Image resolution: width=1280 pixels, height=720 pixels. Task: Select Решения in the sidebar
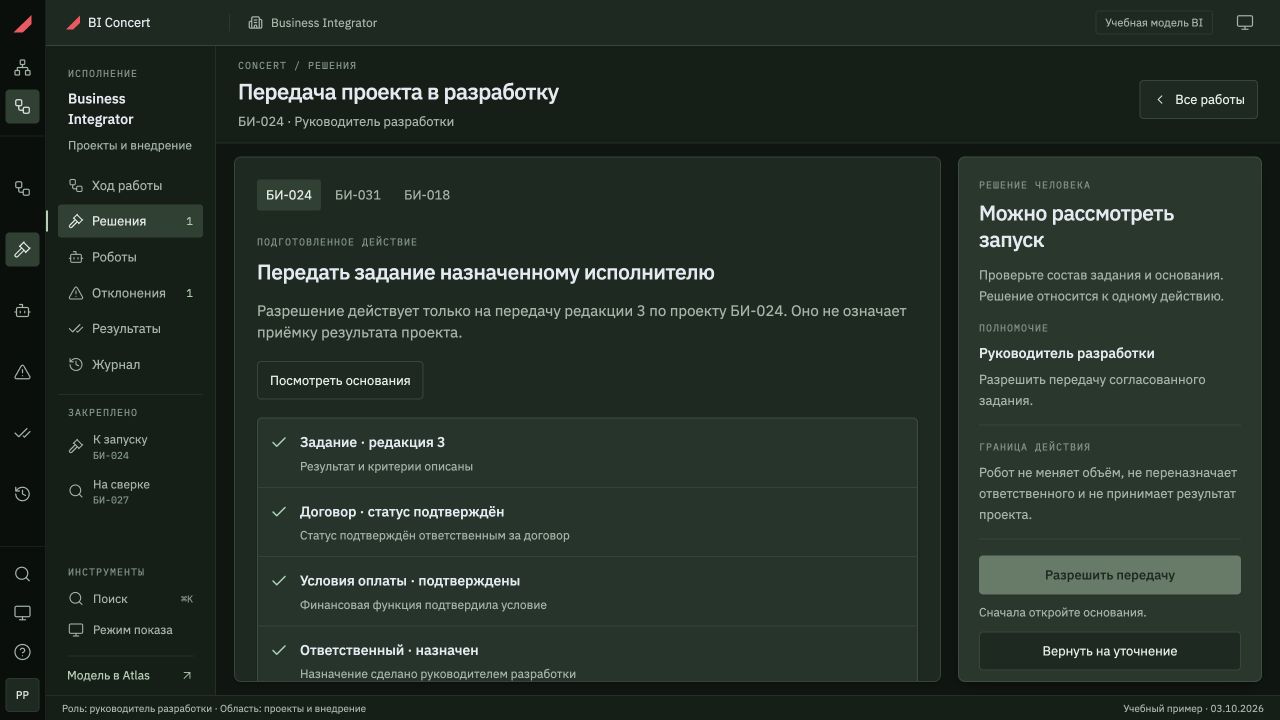[130, 221]
